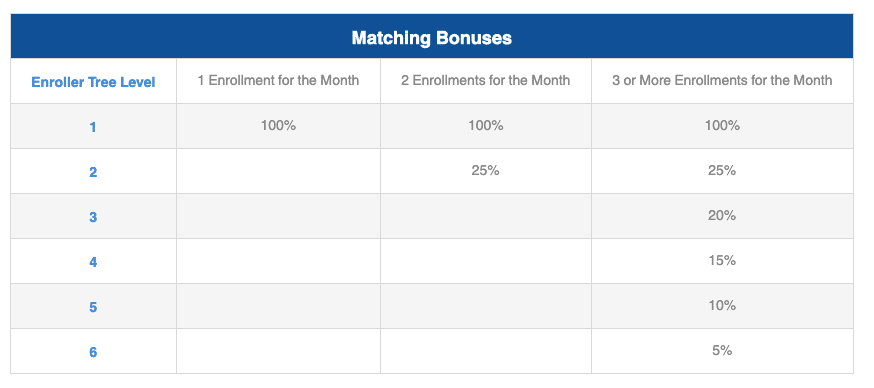Screen dimensions: 874x388
Task: Click 25% in the 3 or More column
Action: [722, 171]
